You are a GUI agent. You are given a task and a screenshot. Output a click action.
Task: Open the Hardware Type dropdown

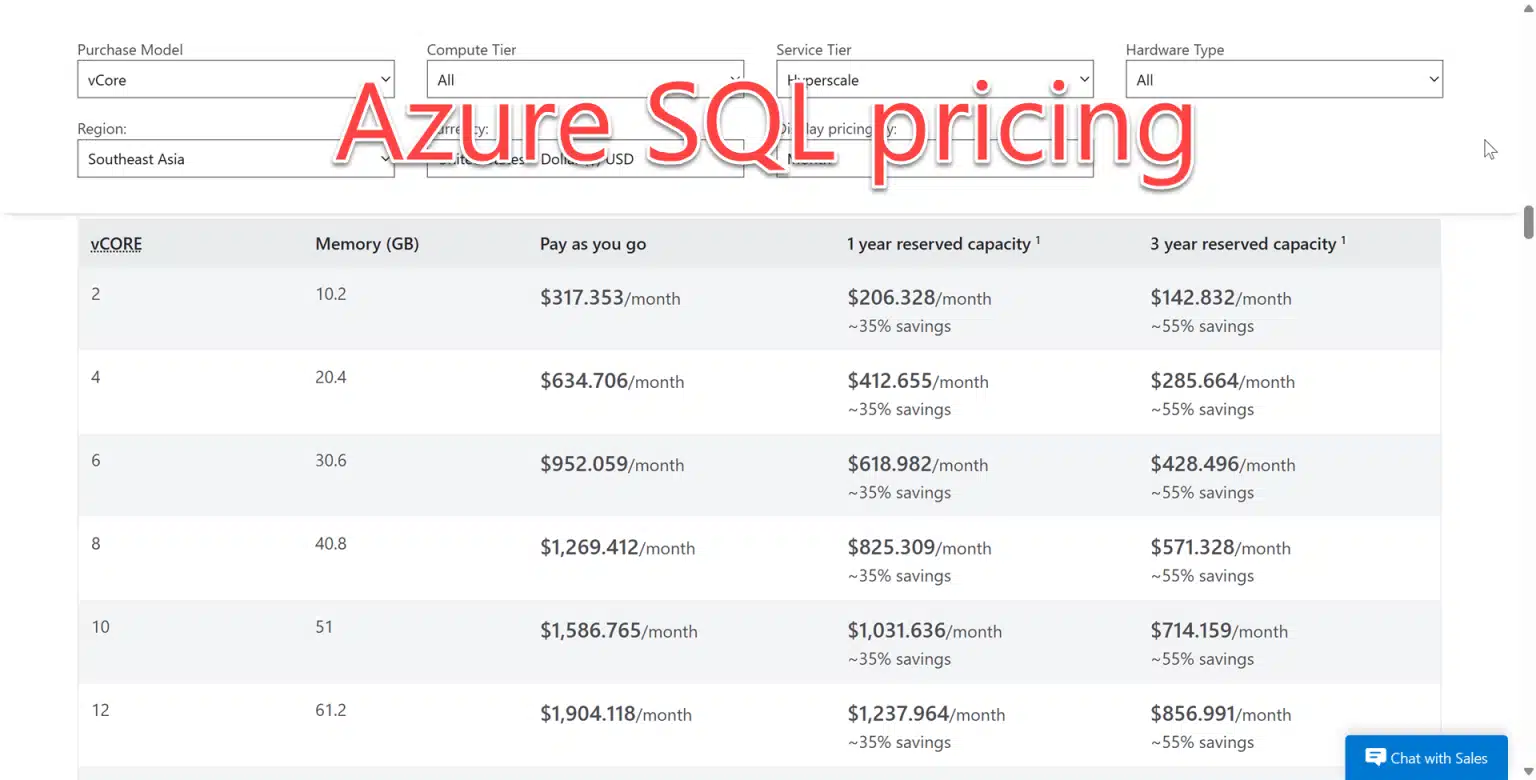coord(1284,79)
